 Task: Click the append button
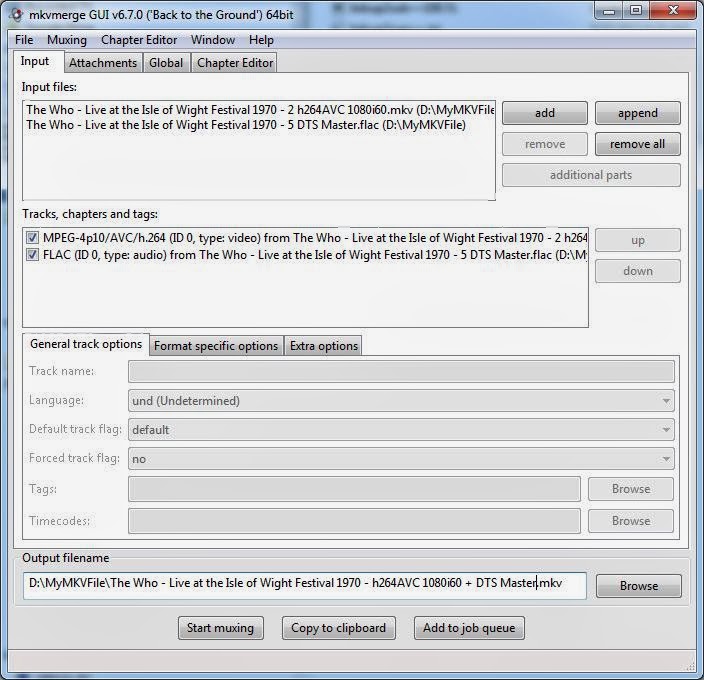[638, 113]
